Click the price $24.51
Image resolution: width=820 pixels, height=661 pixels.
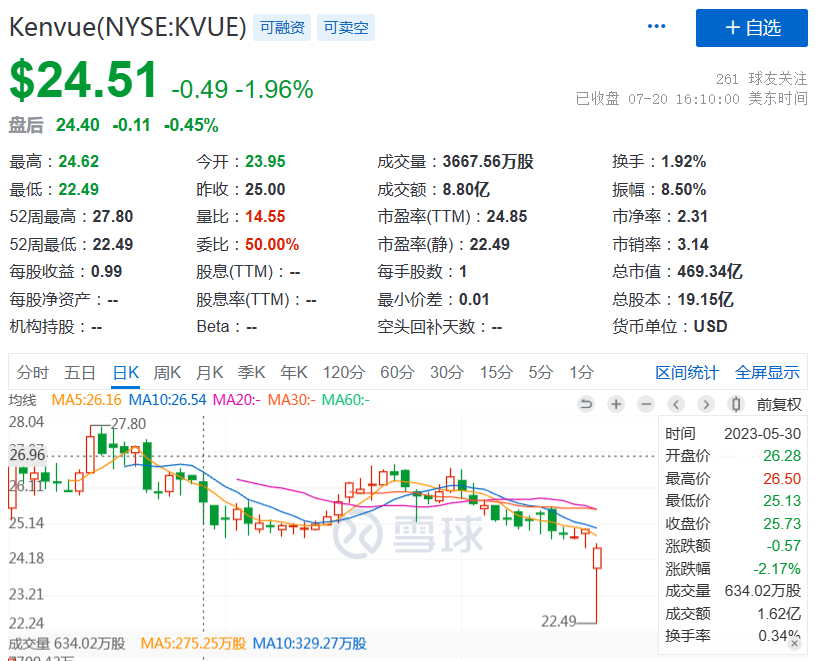click(x=83, y=80)
